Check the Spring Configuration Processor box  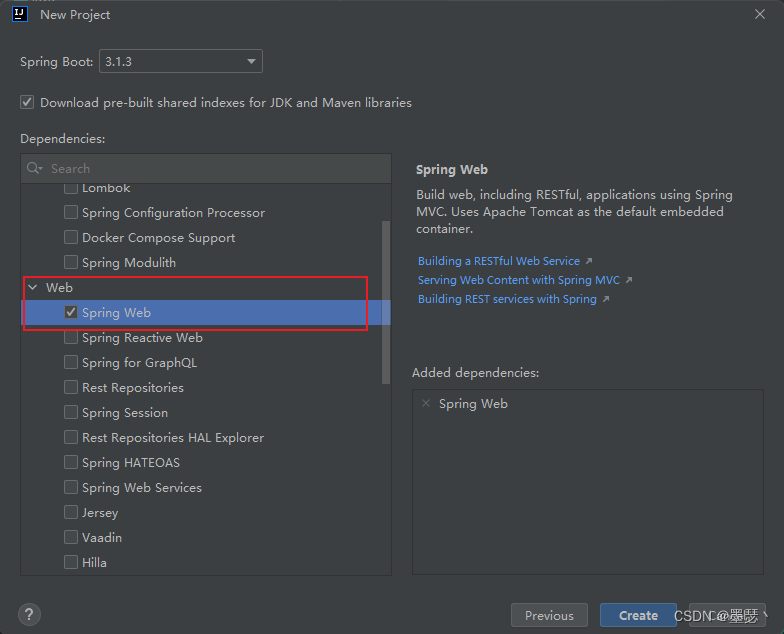click(71, 212)
